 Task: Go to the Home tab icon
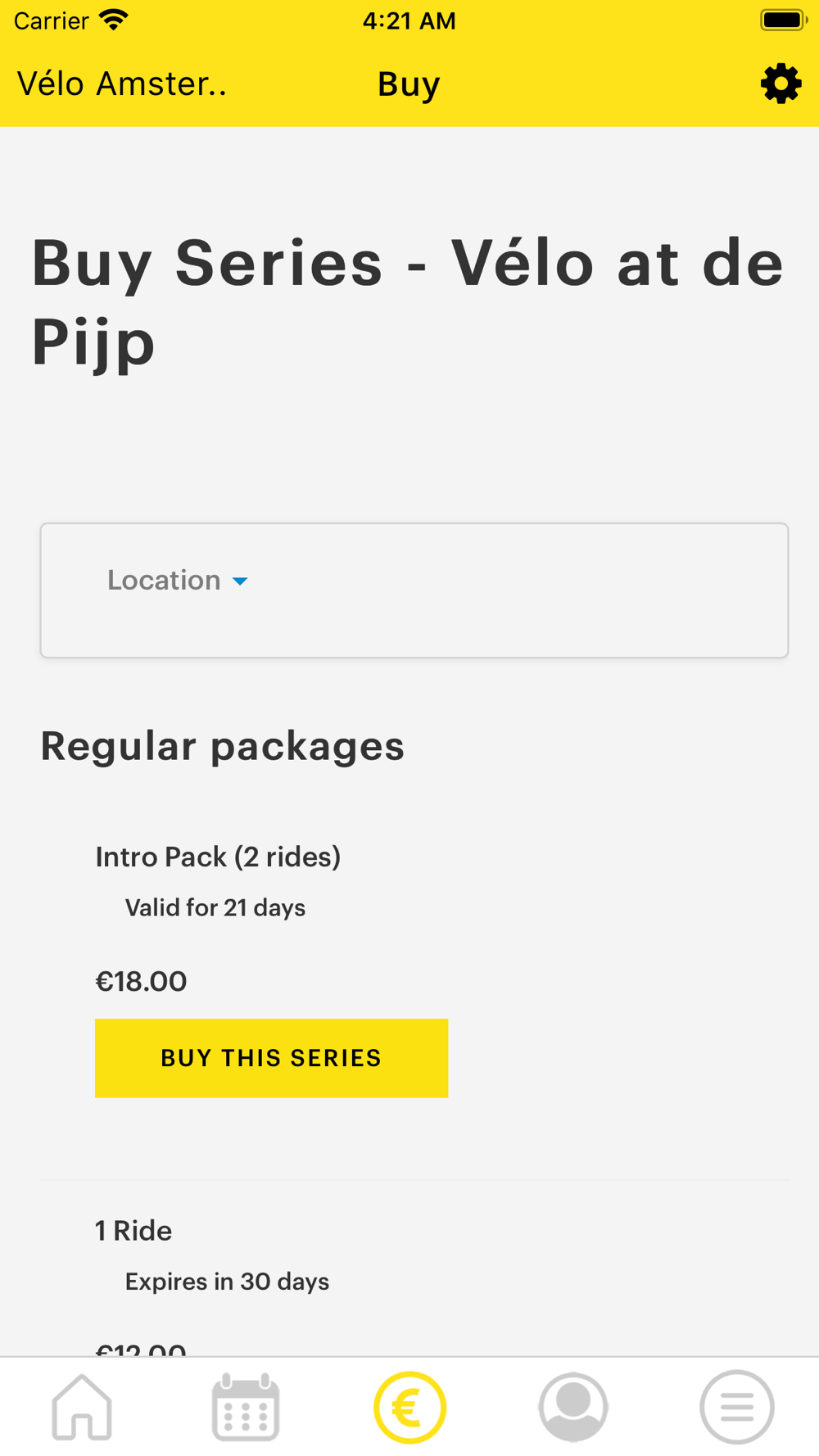coord(82,1407)
